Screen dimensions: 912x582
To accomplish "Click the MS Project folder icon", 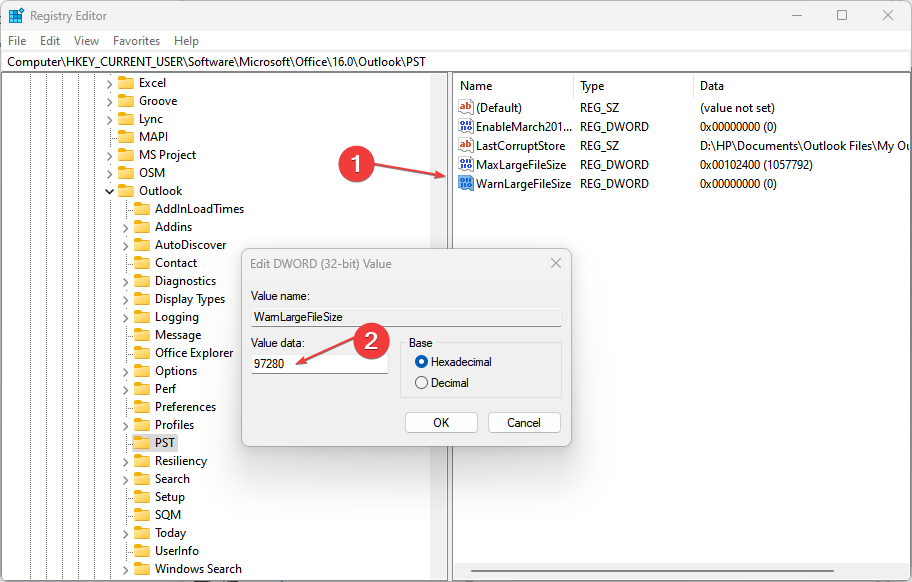I will (126, 155).
